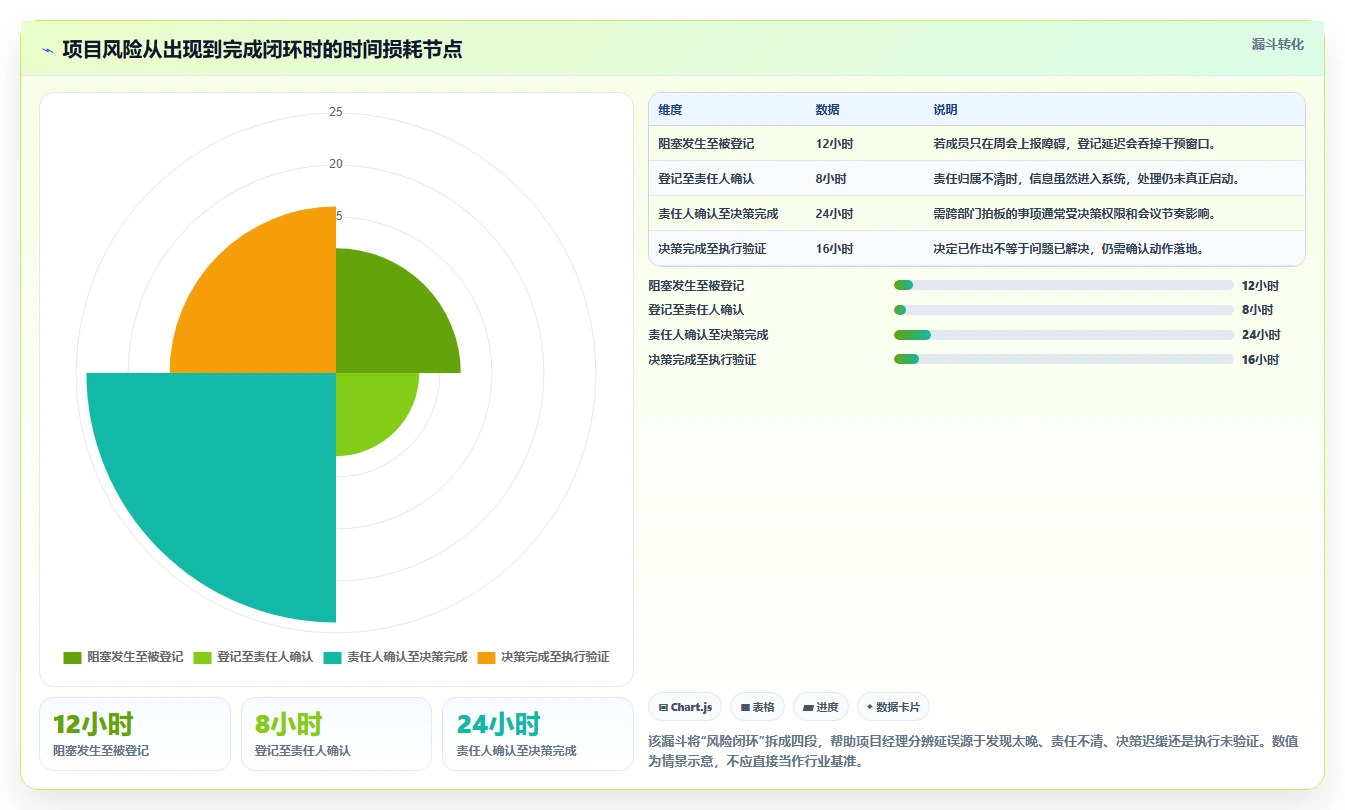
Task: Click the footer note starting 该漏斗将
Action: click(973, 751)
